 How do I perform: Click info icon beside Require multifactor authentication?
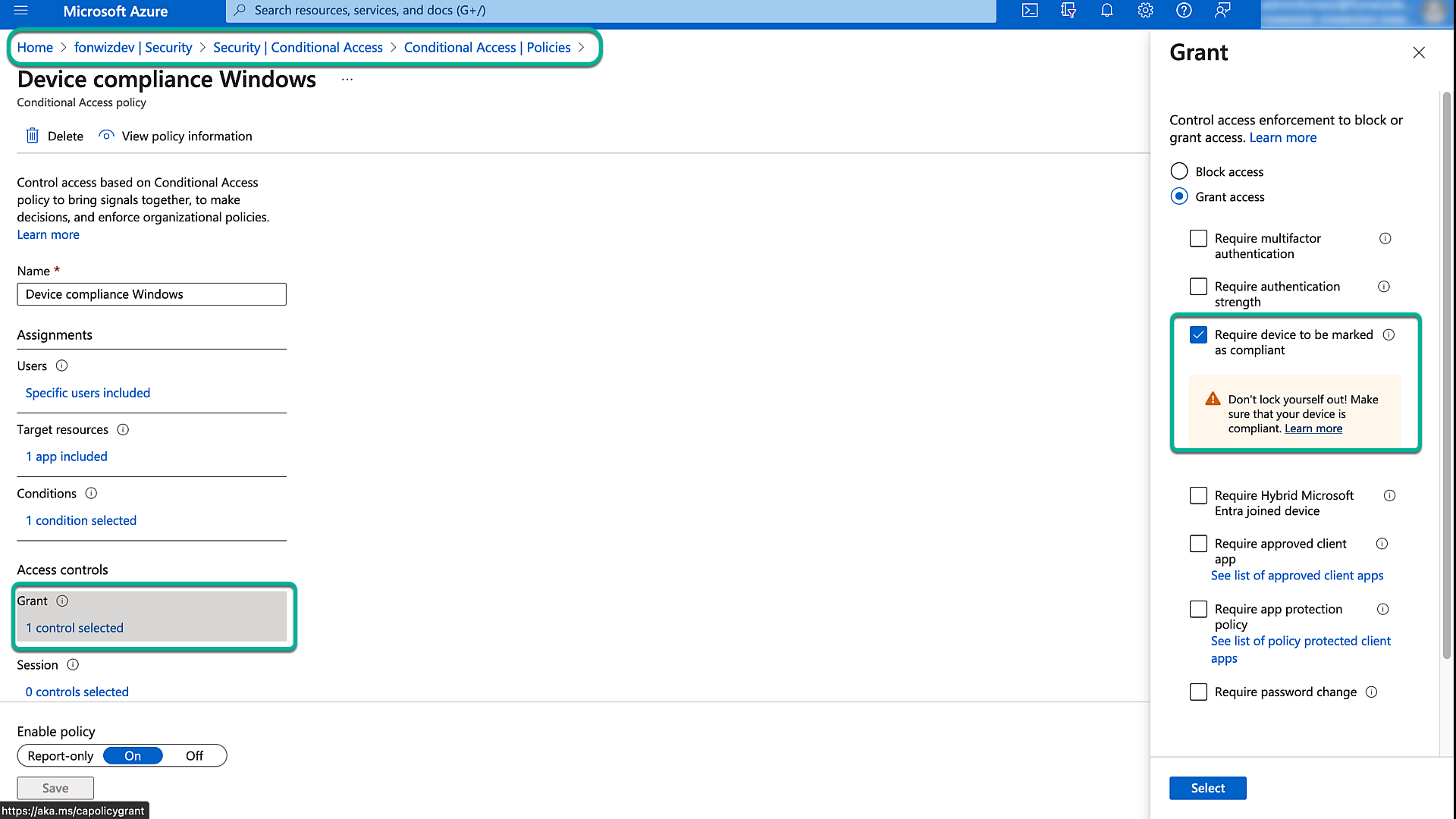click(x=1385, y=238)
